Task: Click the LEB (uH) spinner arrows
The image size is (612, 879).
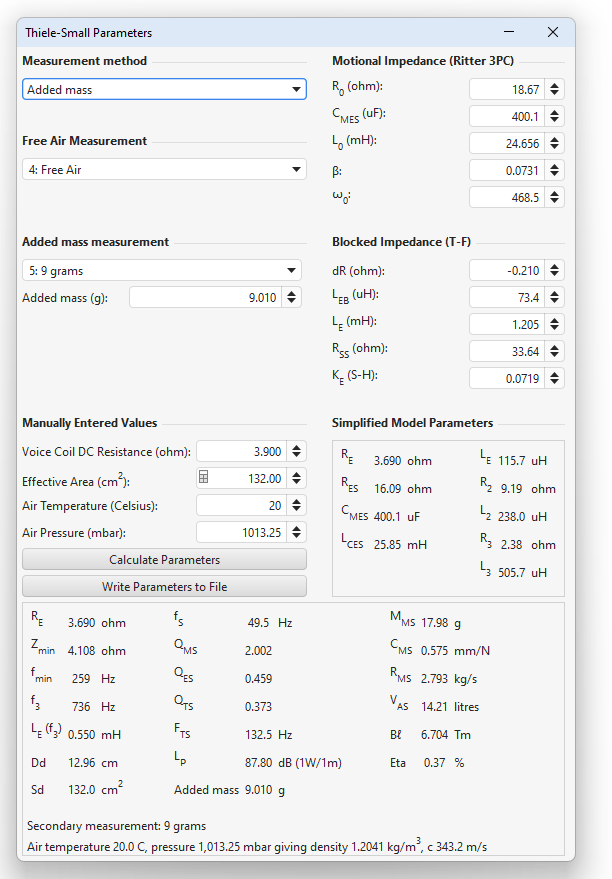Action: [554, 298]
